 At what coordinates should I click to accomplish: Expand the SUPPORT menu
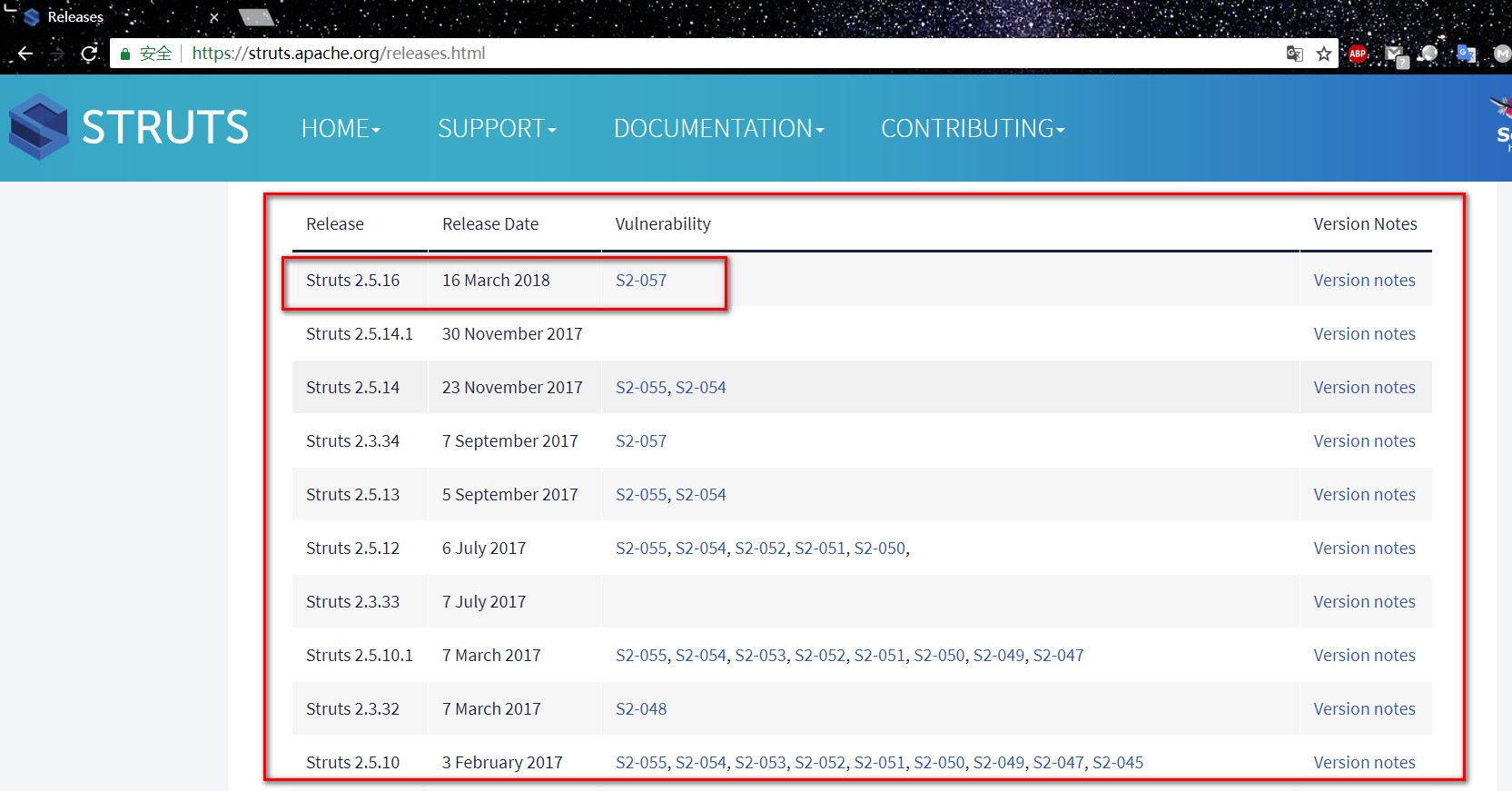(x=497, y=129)
